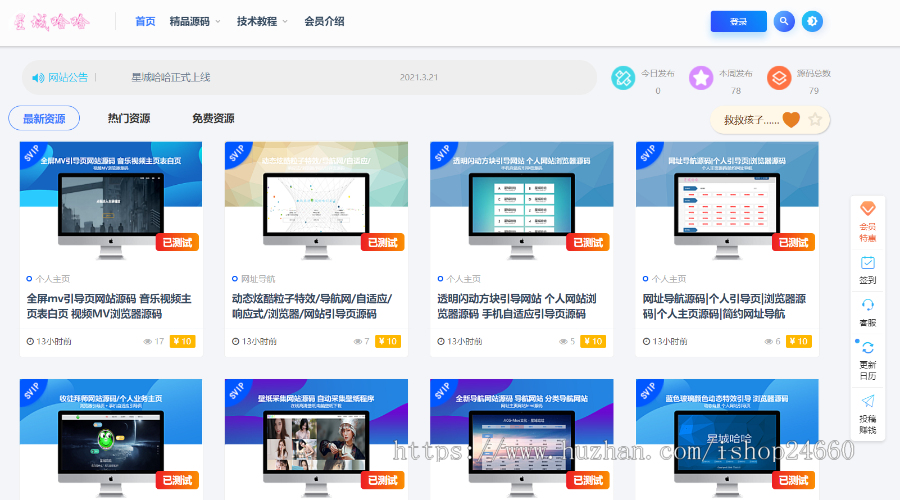Open the search magnifier icon

point(784,21)
